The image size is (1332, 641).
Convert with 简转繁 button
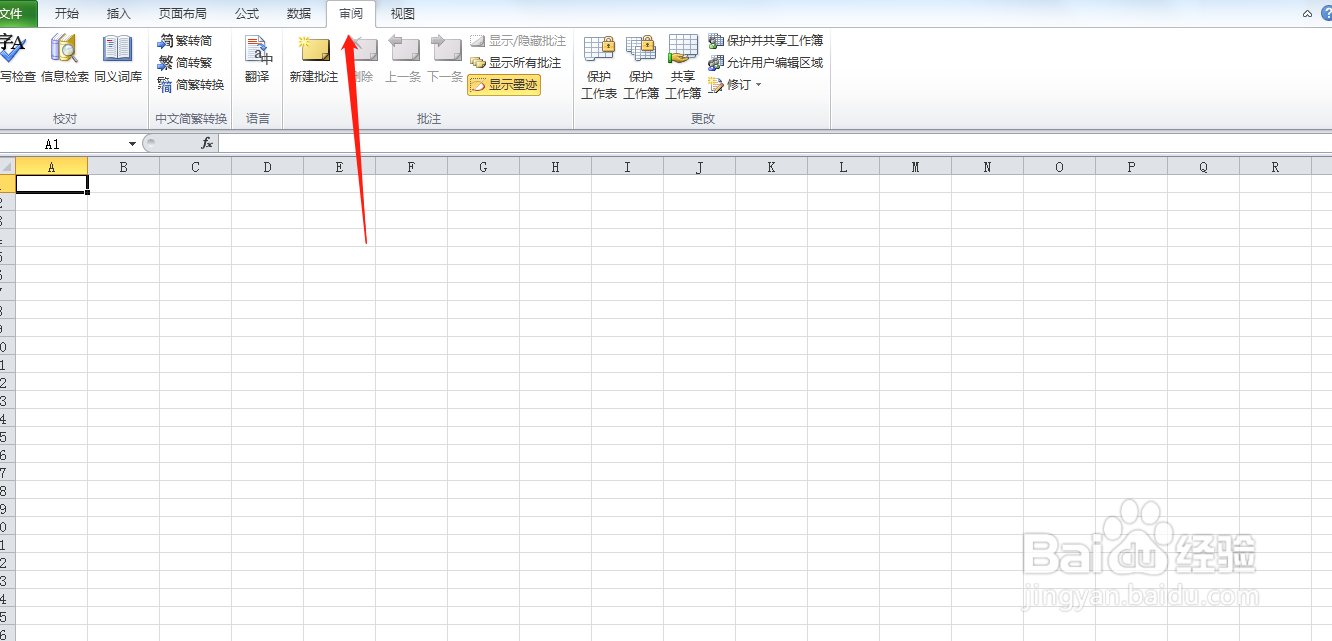[x=185, y=63]
